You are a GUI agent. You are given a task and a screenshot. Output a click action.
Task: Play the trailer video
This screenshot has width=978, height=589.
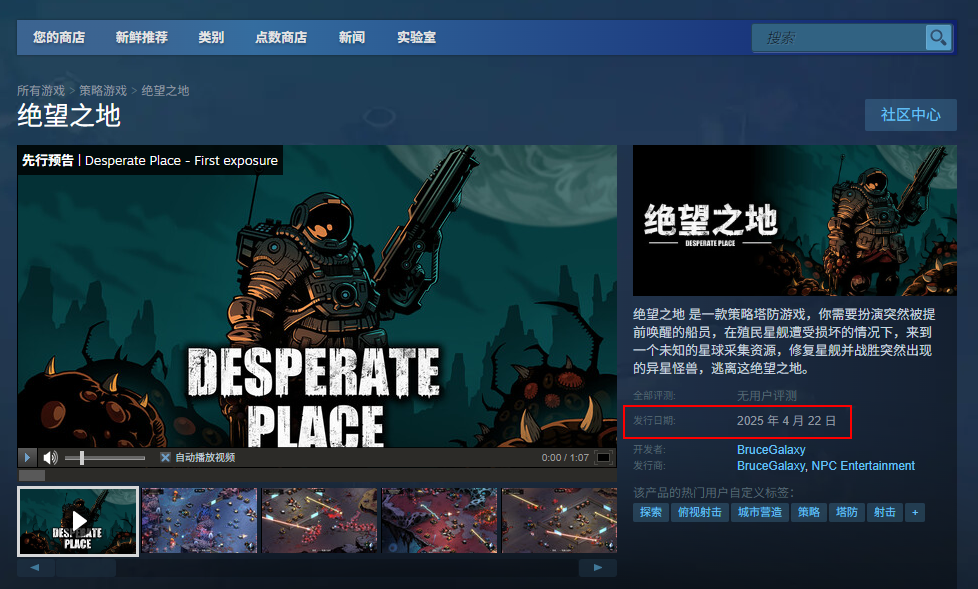click(27, 457)
